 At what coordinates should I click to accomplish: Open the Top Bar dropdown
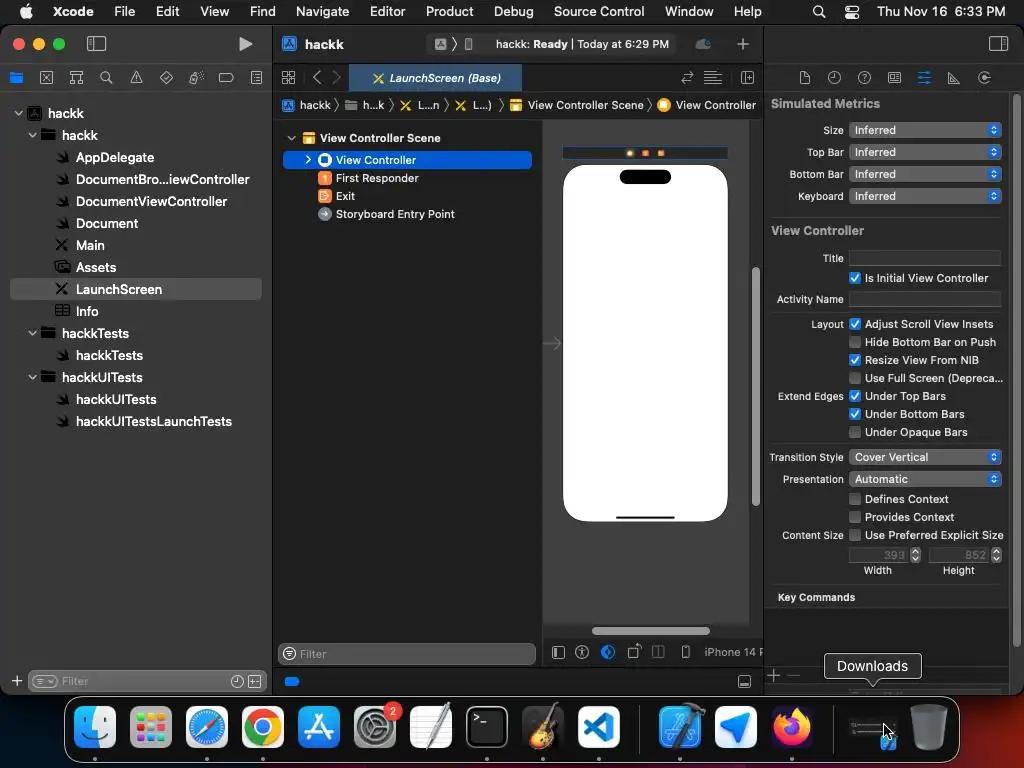[x=925, y=152]
